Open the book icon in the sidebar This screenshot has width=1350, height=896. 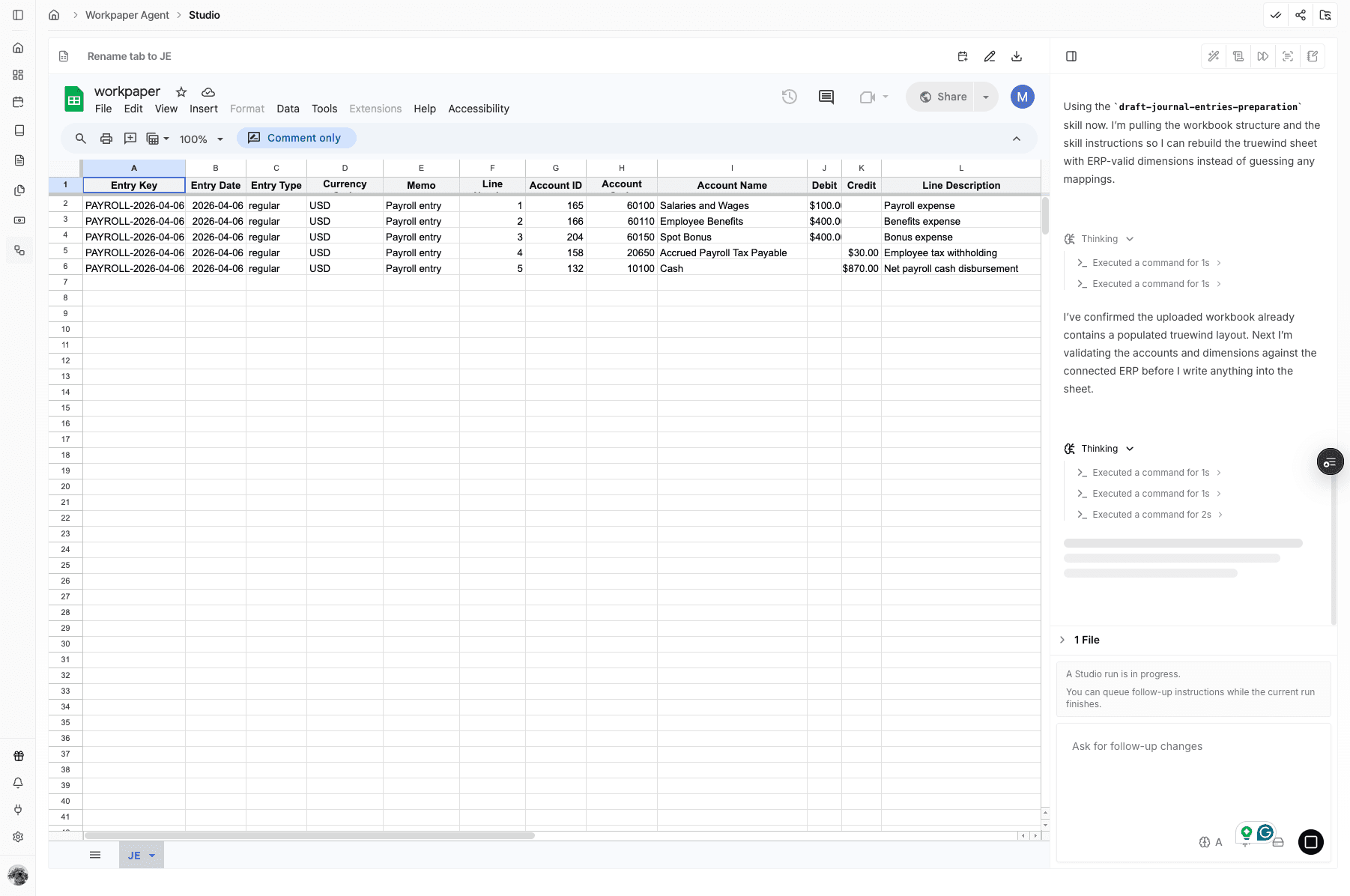pyautogui.click(x=19, y=130)
